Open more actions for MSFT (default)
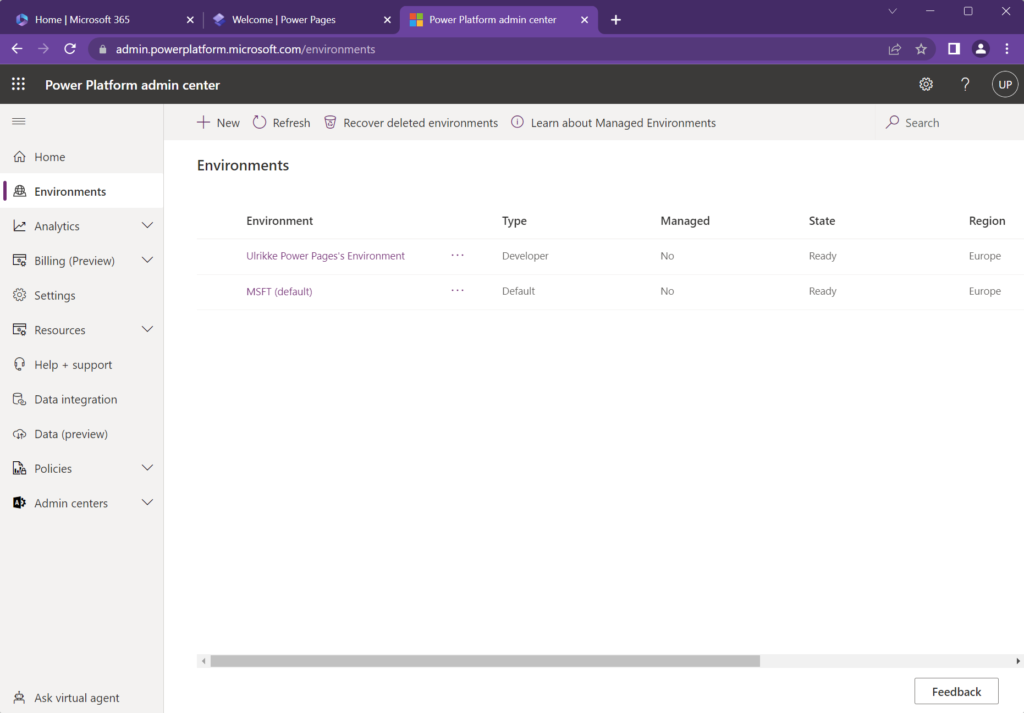Screen dimensions: 1024x713 457,291
